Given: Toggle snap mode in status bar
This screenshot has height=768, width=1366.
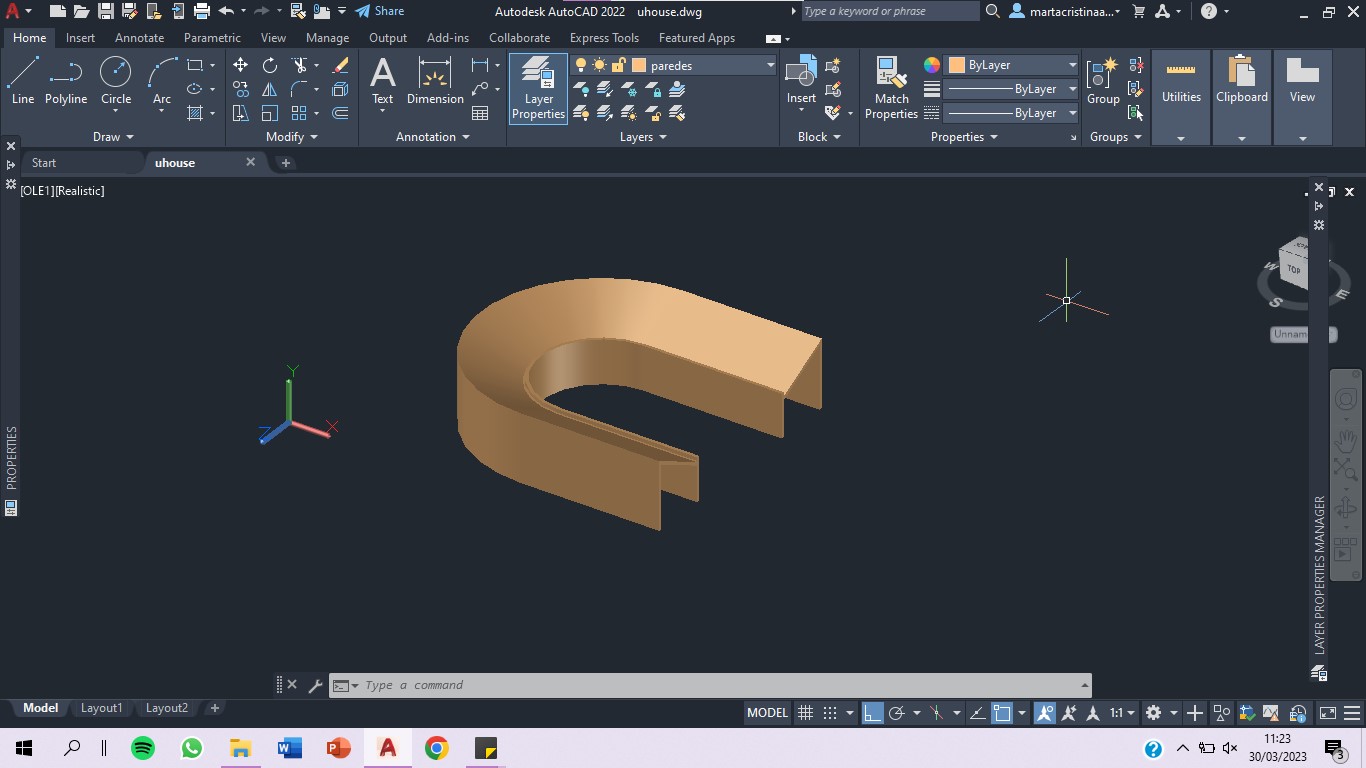Looking at the screenshot, I should click(x=830, y=713).
